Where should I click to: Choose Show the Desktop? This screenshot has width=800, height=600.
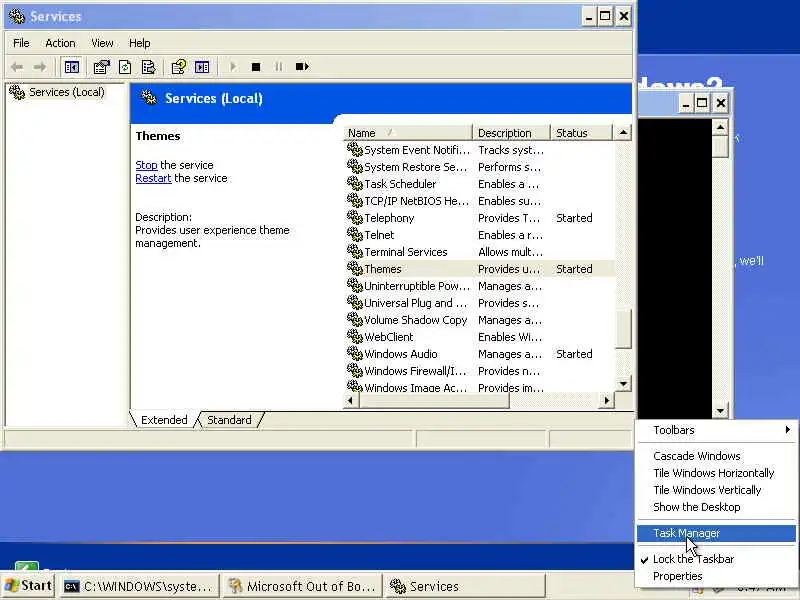(716, 507)
